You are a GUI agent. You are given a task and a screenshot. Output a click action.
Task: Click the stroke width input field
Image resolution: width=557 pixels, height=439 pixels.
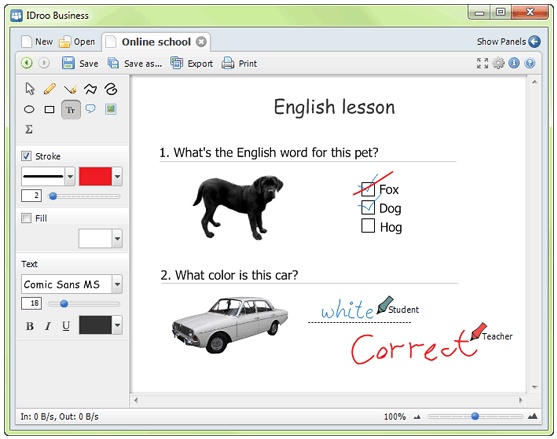tap(31, 196)
